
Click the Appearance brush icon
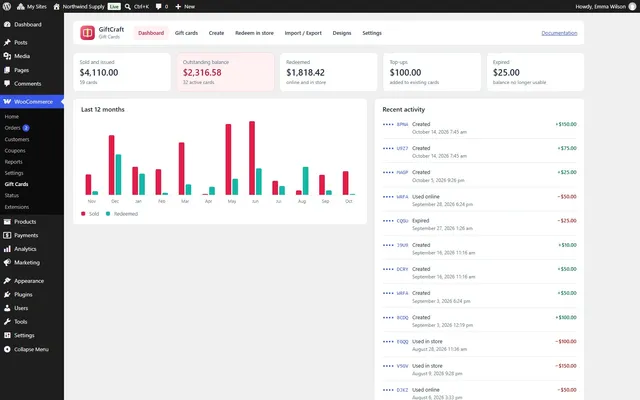pos(7,281)
